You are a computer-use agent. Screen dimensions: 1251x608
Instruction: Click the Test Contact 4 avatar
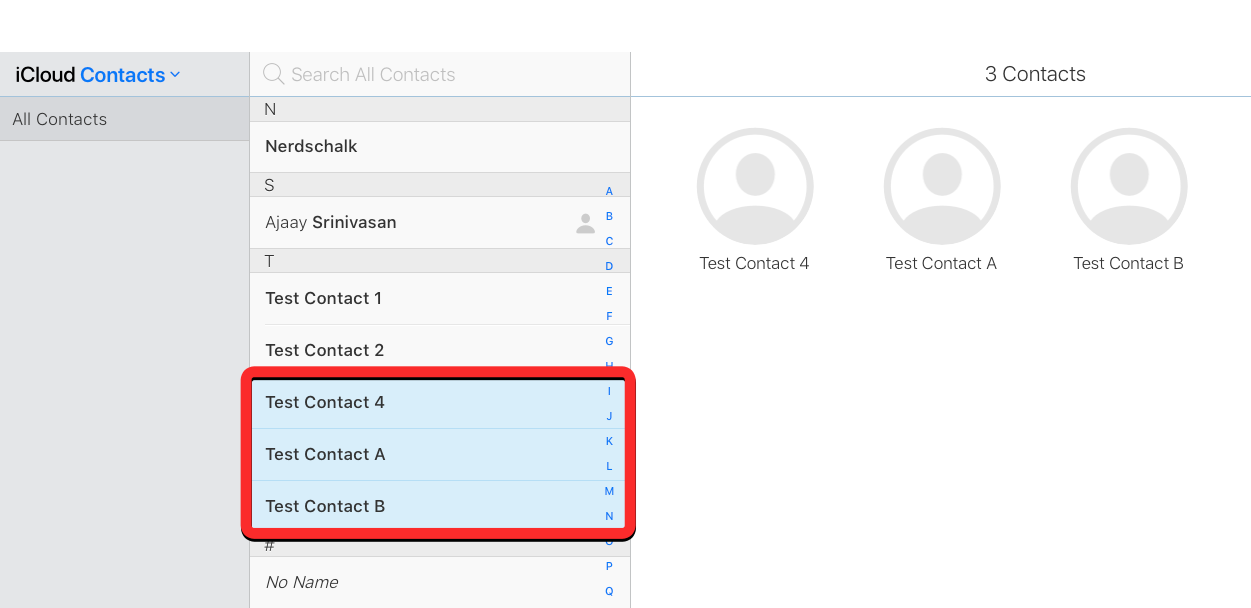pyautogui.click(x=755, y=186)
